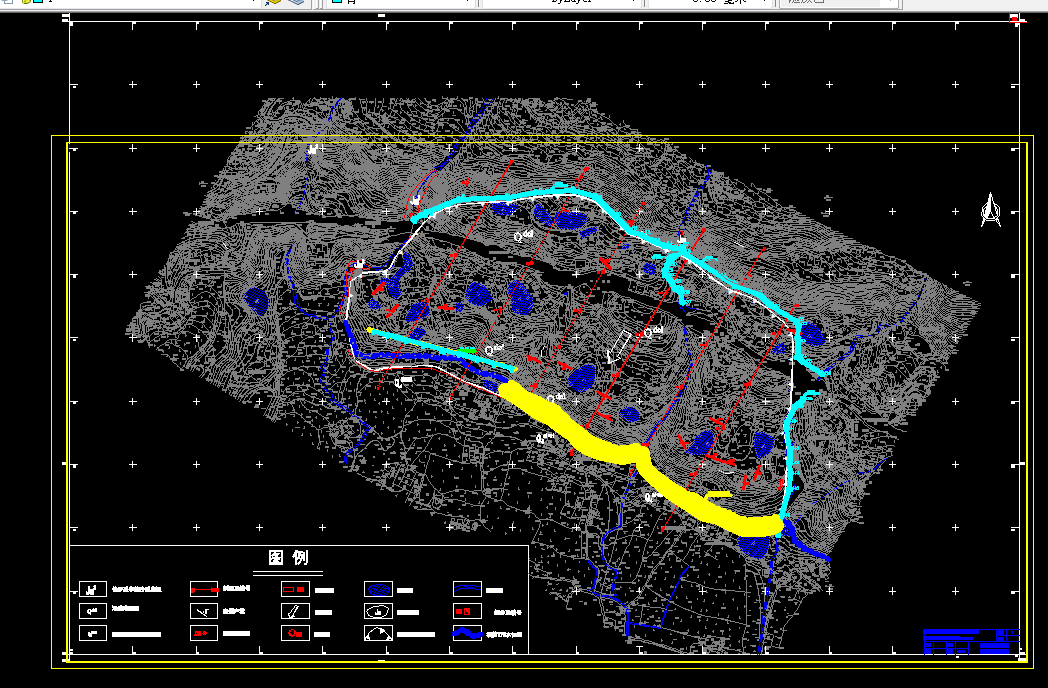Click the cyan color control swatch
The width and height of the screenshot is (1048, 688).
pos(337,2)
